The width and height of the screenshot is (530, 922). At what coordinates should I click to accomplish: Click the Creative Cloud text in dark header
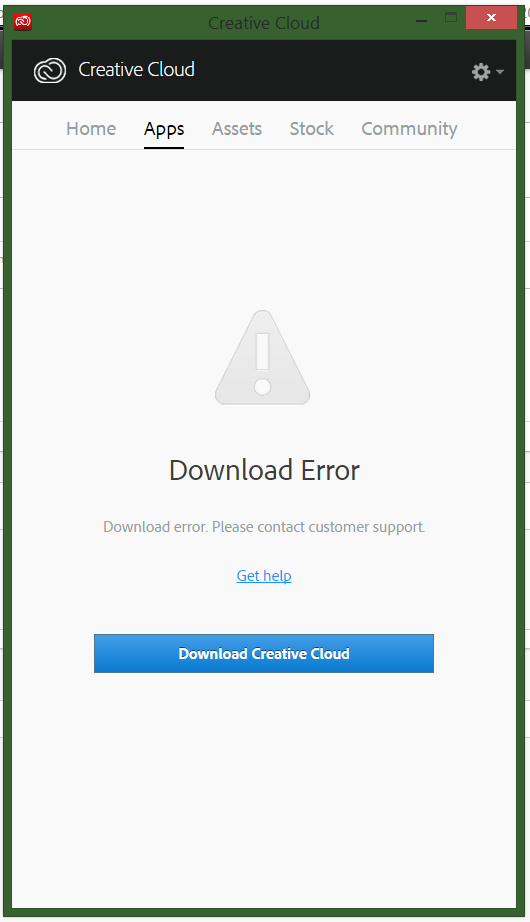(x=136, y=69)
